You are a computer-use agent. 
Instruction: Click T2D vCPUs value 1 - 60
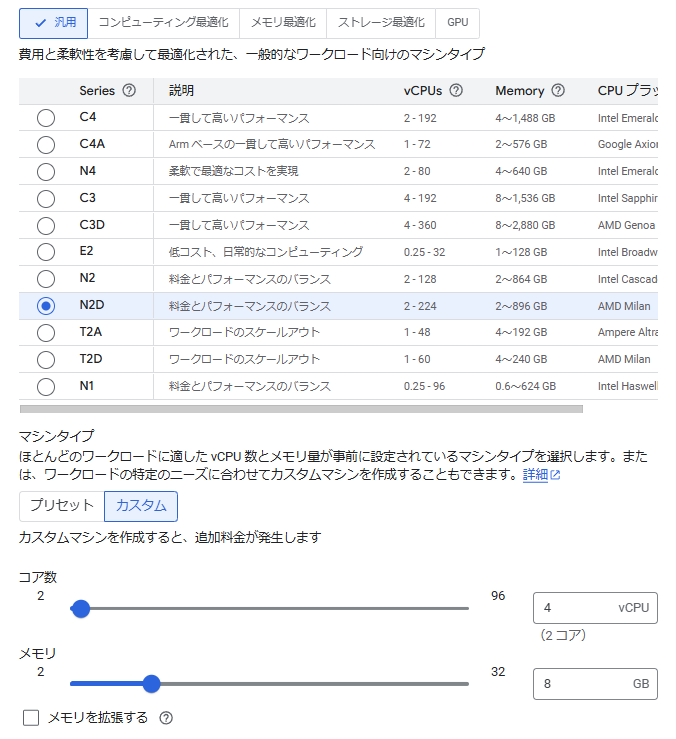tap(417, 359)
